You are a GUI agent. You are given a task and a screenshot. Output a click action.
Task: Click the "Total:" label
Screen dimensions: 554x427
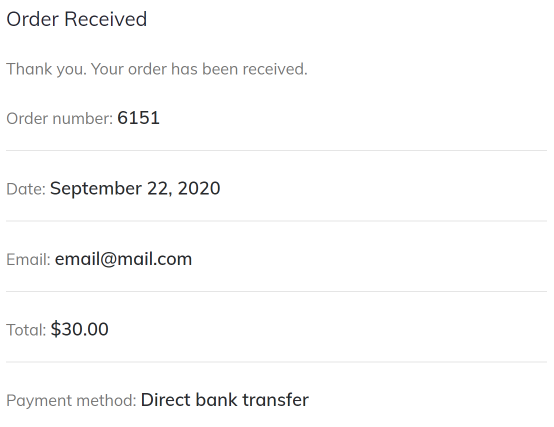[x=26, y=330]
